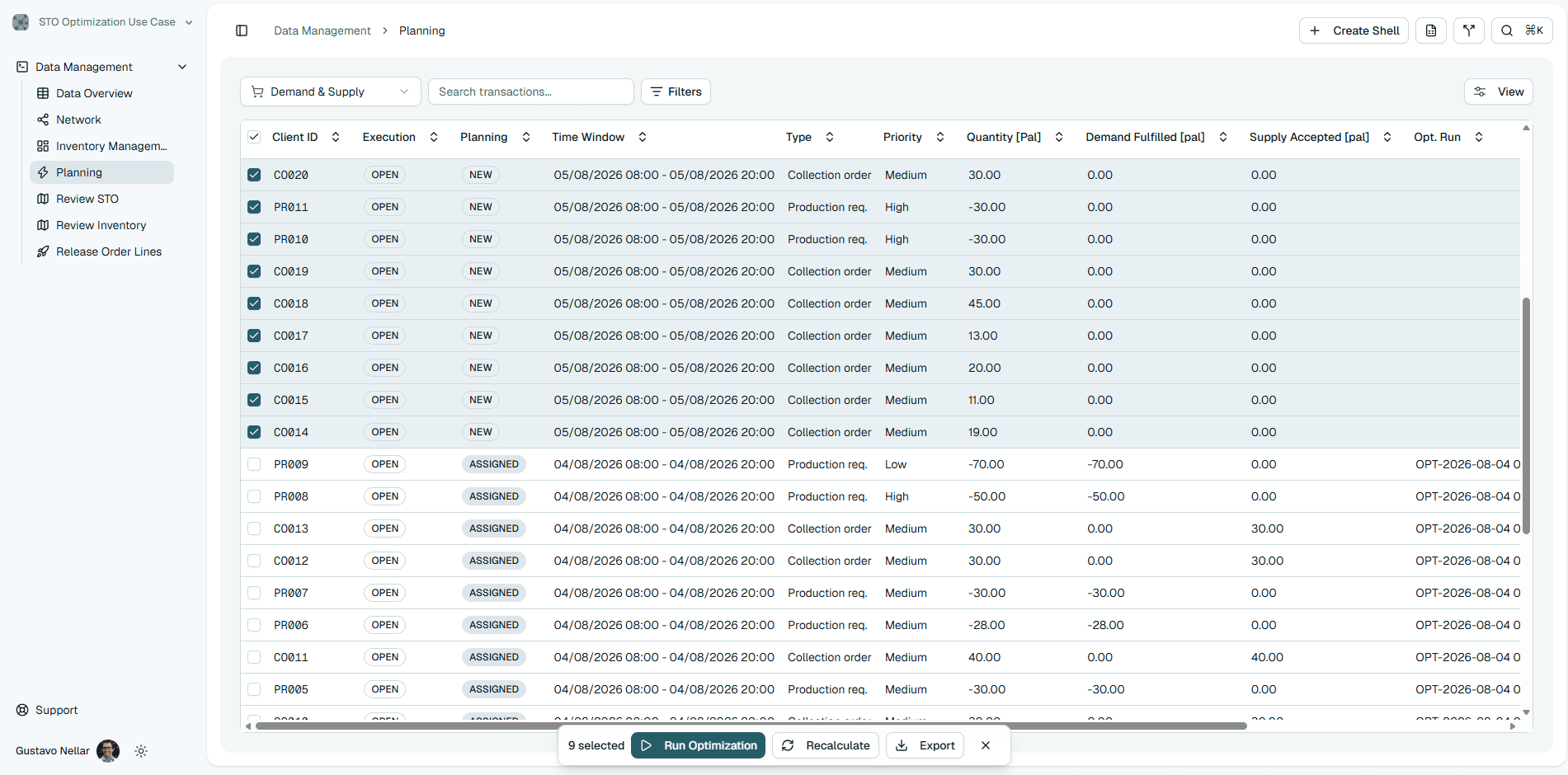Open Review Inventory page
The width and height of the screenshot is (1568, 775).
(x=101, y=225)
